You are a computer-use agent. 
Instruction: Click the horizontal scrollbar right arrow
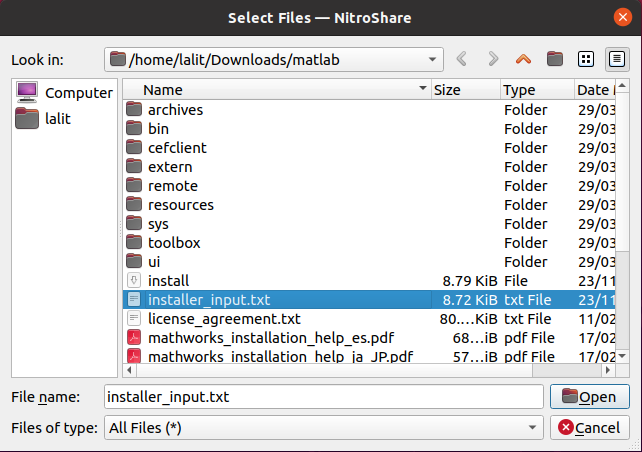coord(608,370)
